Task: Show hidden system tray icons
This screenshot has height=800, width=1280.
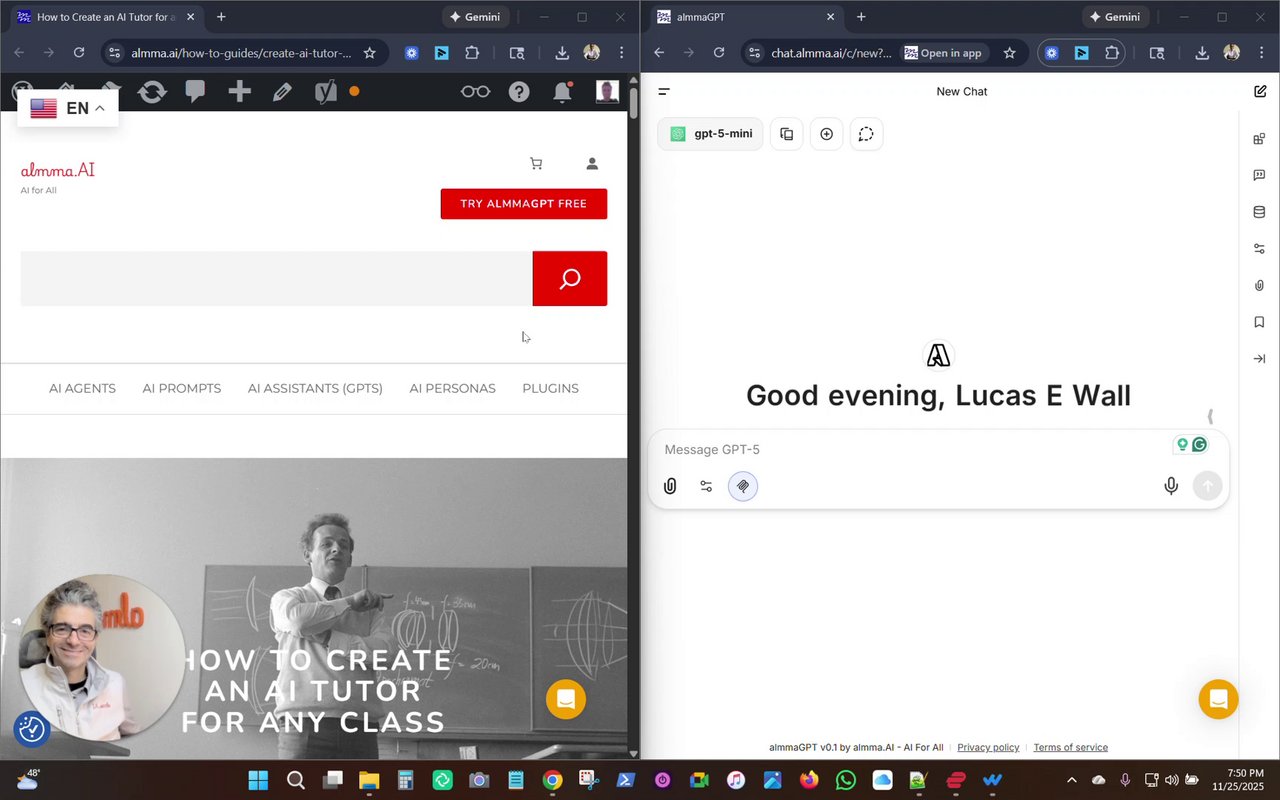Action: coord(1072,780)
